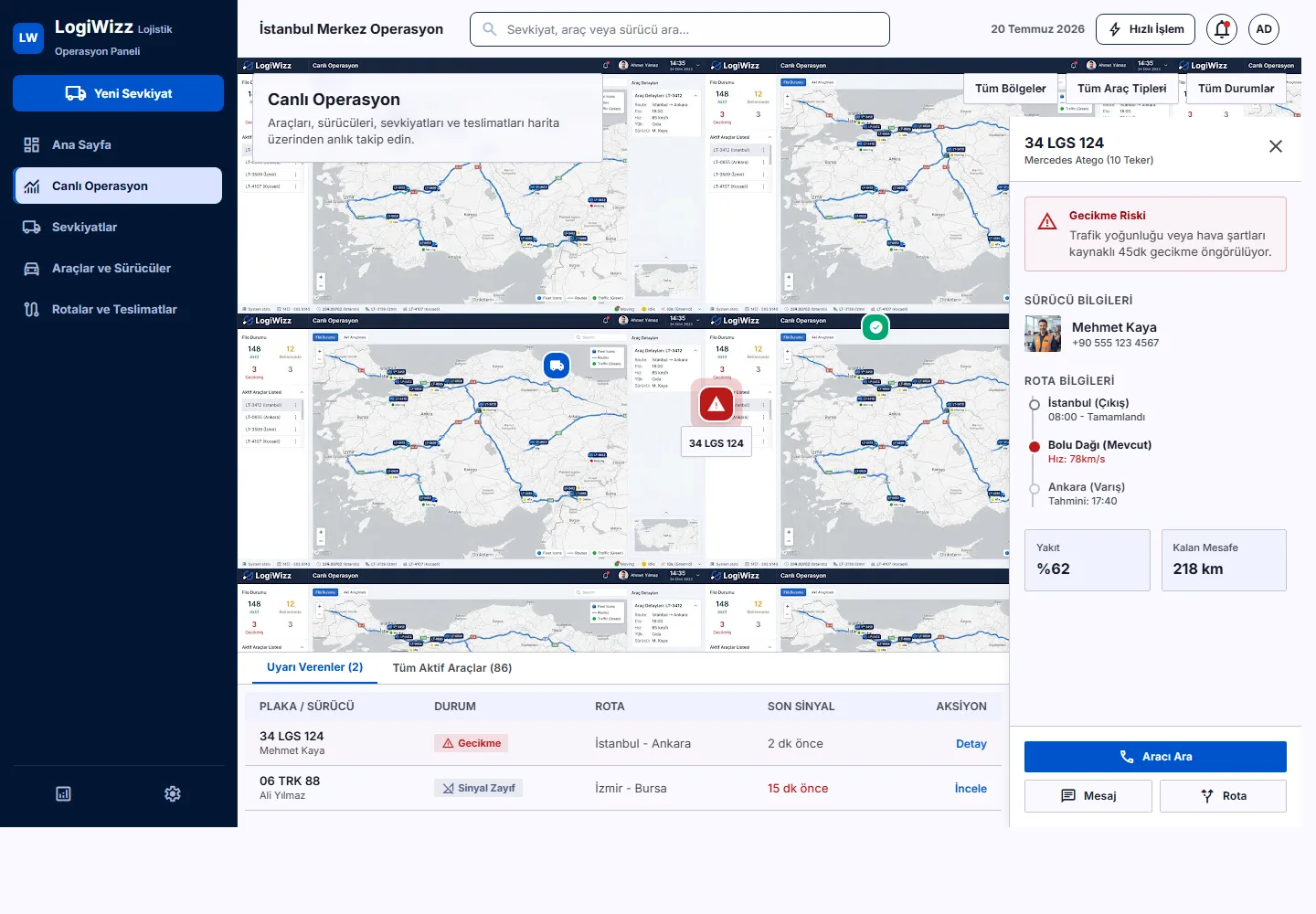Click the red warning marker on map
This screenshot has width=1316, height=914.
[x=716, y=404]
